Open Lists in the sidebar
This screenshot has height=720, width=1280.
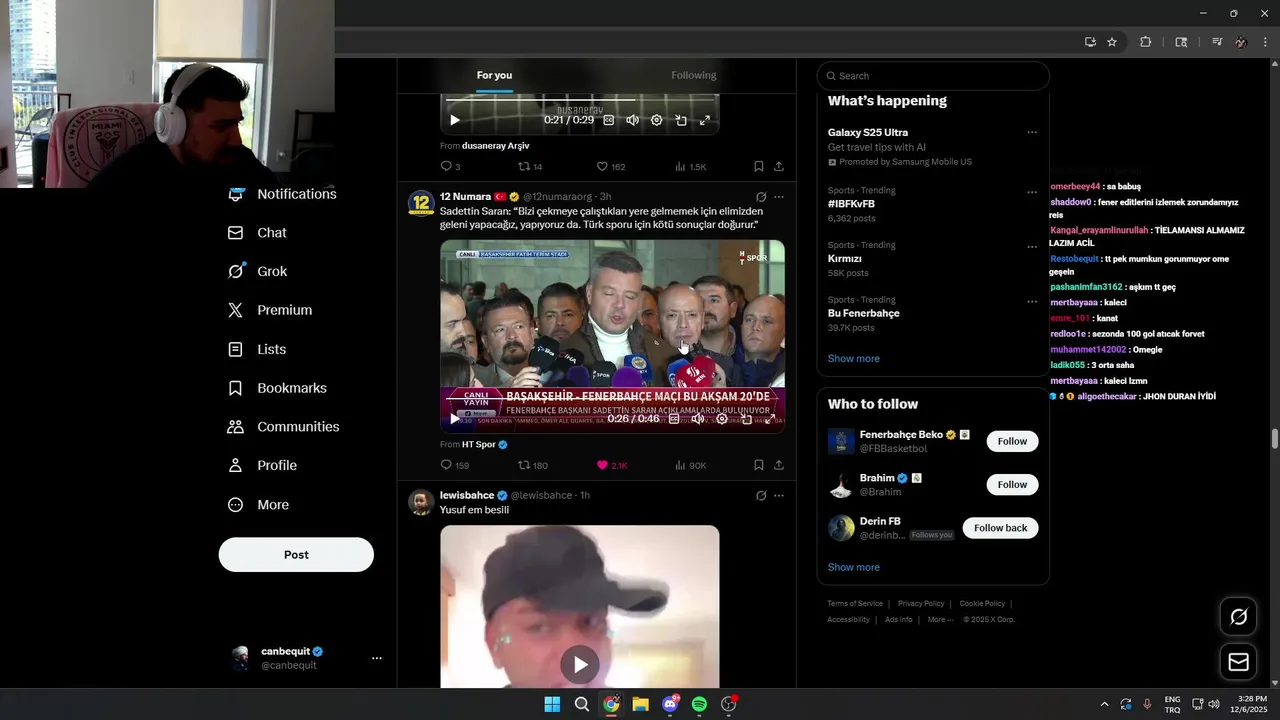257,349
